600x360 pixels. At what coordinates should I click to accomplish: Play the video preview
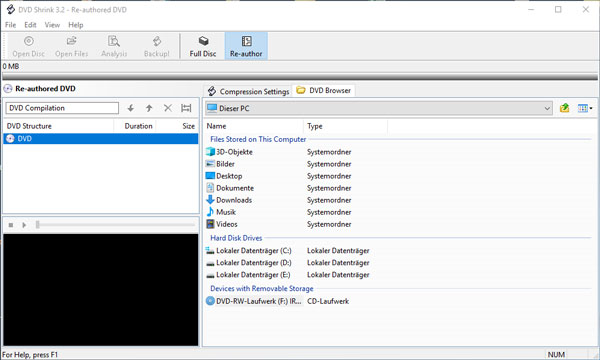24,225
